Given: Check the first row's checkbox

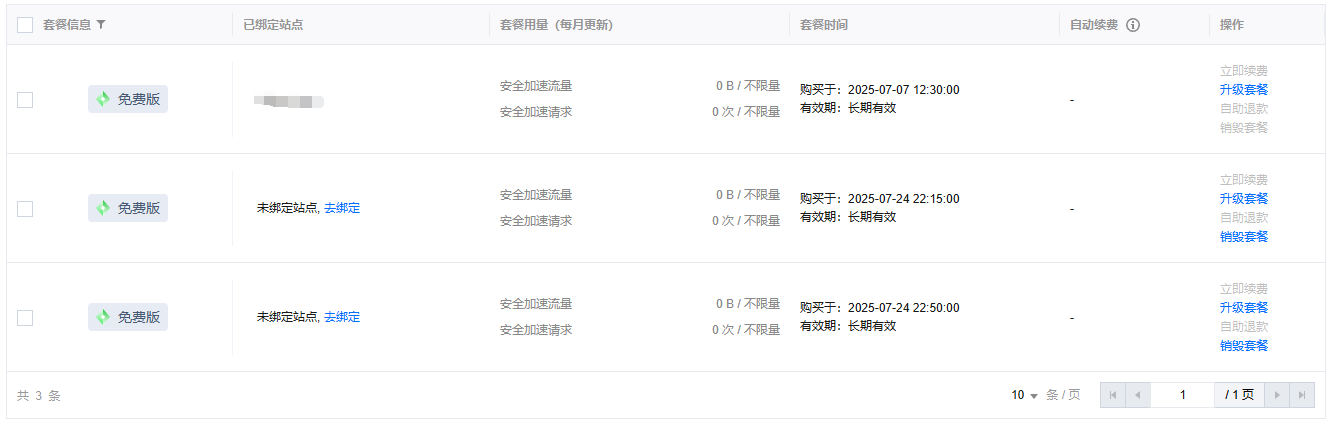Looking at the screenshot, I should (25, 99).
